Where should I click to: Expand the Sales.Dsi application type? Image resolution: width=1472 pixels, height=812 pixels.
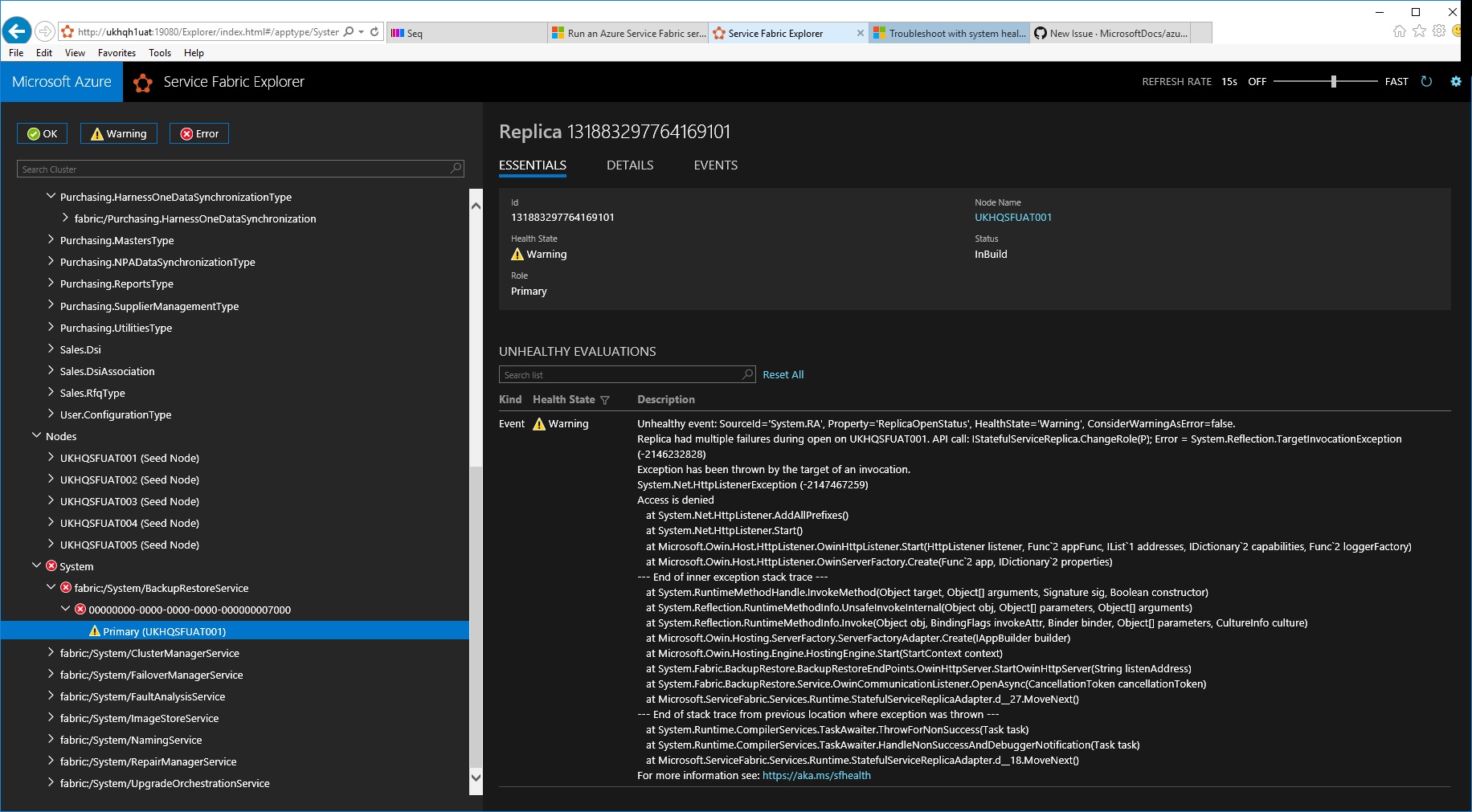(51, 349)
